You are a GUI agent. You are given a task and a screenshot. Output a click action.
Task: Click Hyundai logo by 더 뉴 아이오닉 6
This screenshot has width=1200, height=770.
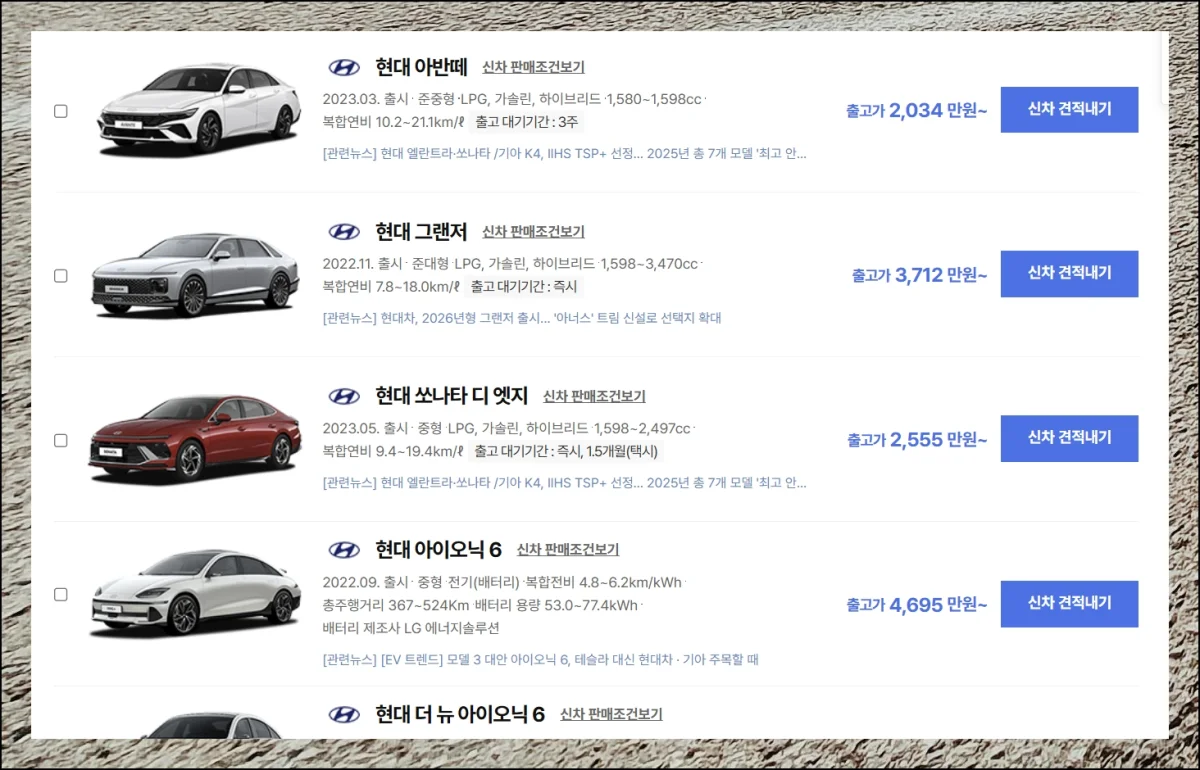(x=344, y=714)
